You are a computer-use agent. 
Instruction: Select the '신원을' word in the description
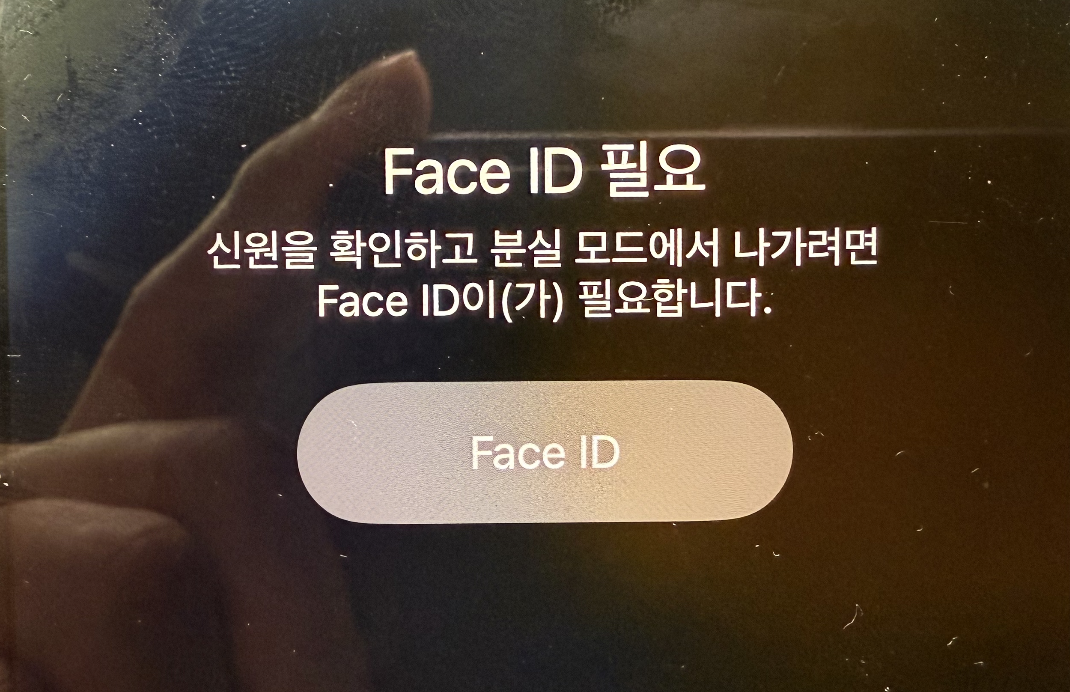tap(262, 251)
